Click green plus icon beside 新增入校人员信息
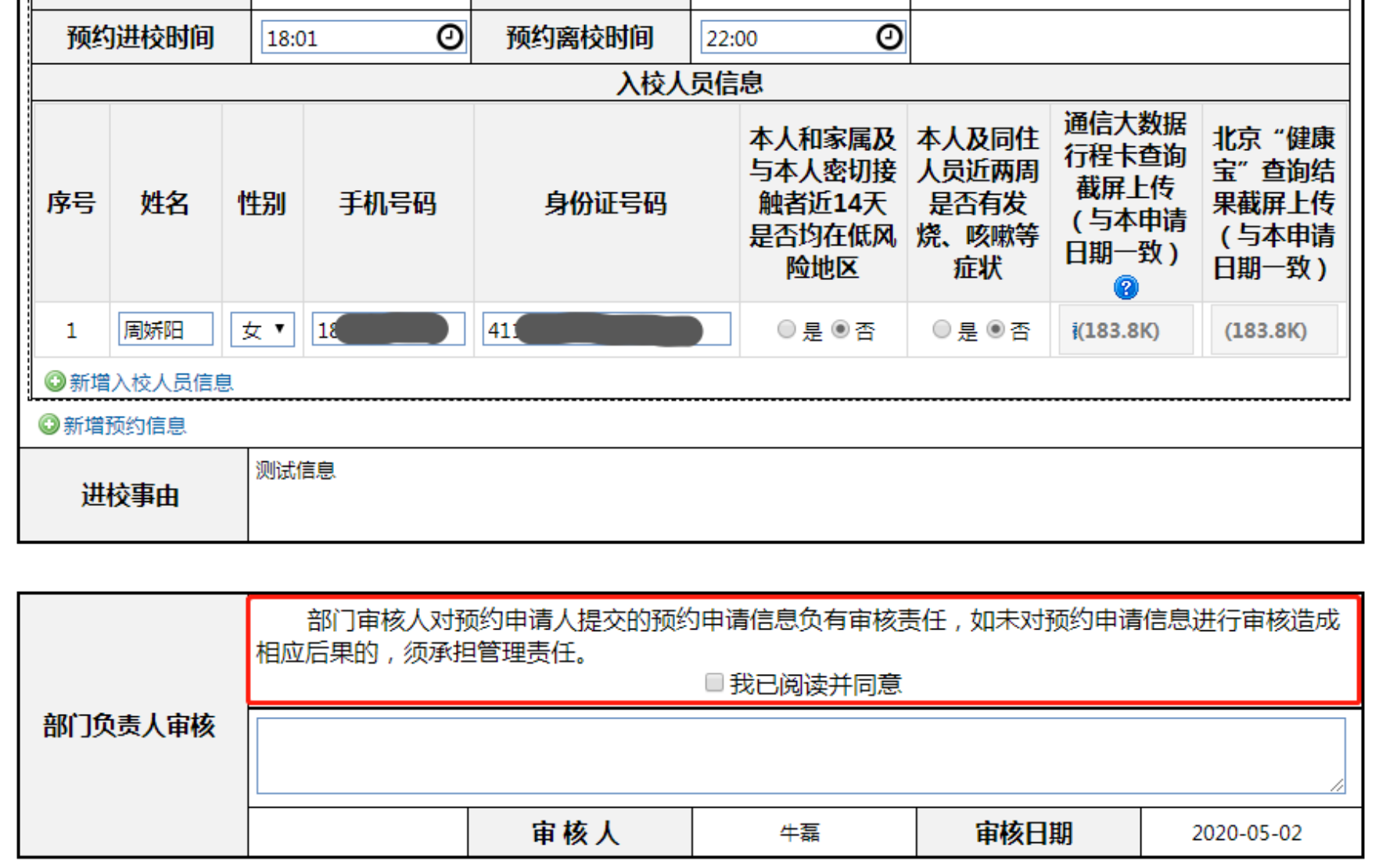1386x868 pixels. click(55, 382)
